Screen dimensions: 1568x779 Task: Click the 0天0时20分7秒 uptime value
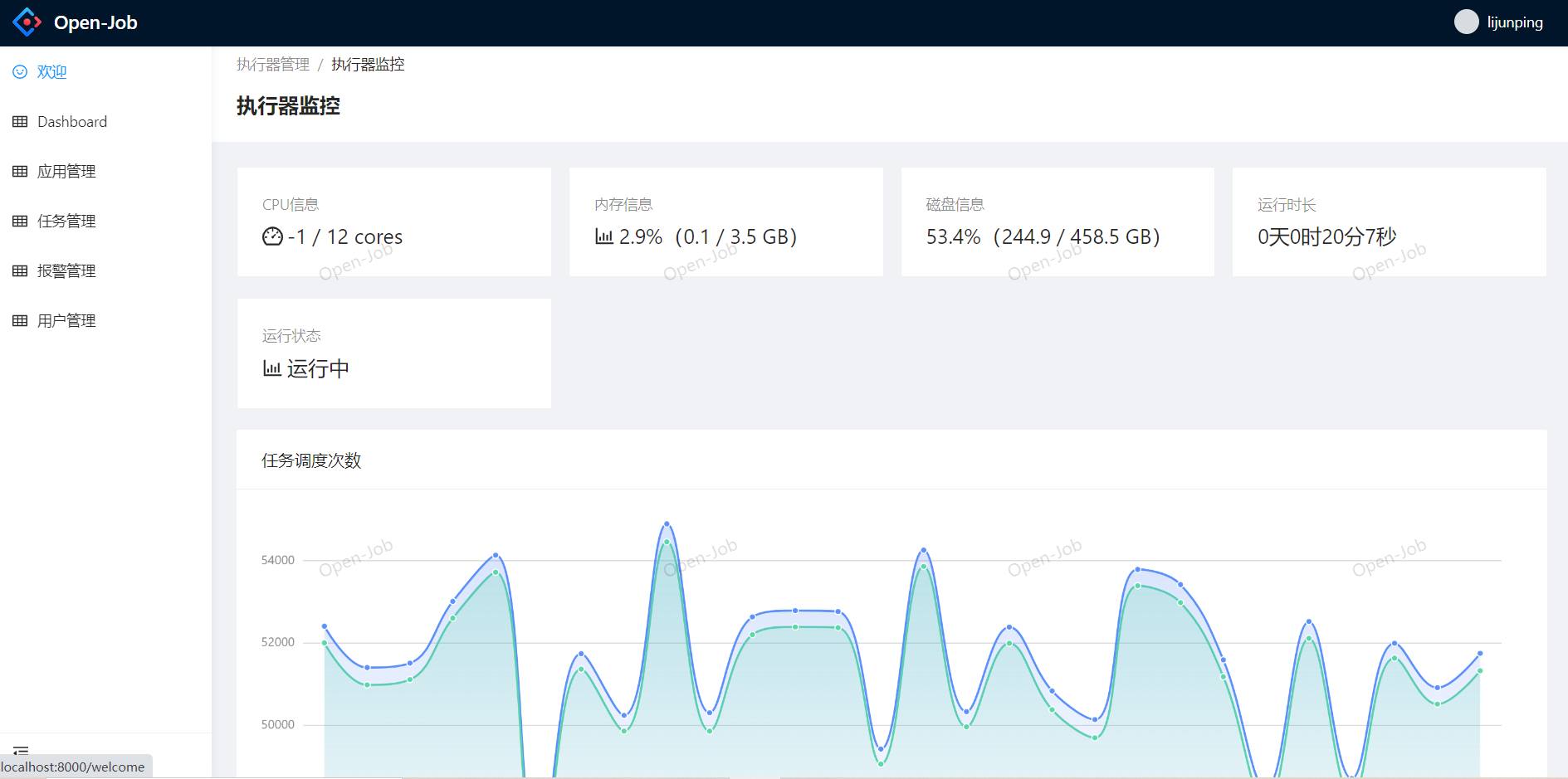click(x=1327, y=237)
